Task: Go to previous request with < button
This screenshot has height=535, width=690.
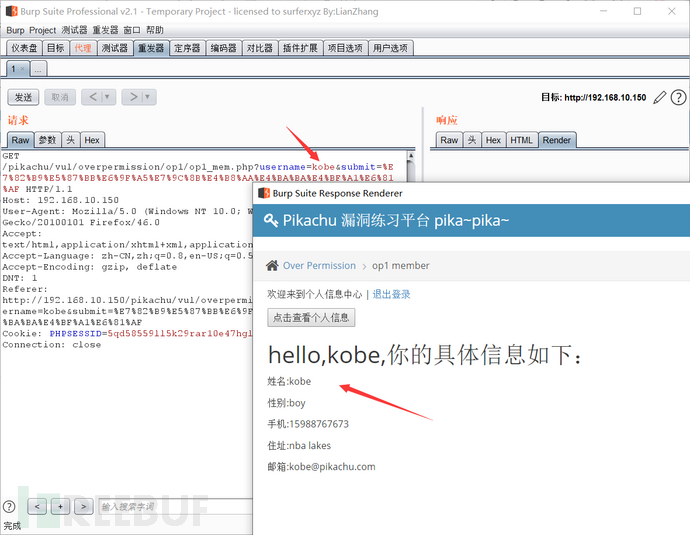Action: coord(93,97)
